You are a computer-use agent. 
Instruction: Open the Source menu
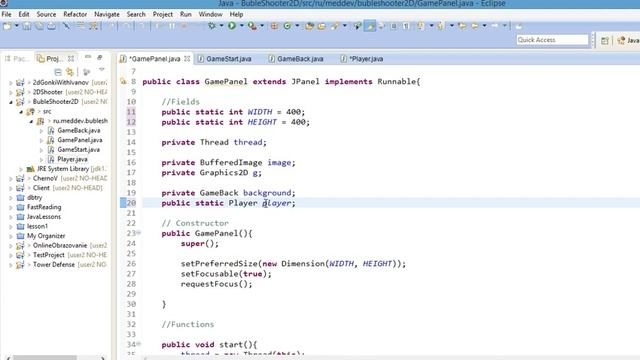pyautogui.click(x=46, y=14)
